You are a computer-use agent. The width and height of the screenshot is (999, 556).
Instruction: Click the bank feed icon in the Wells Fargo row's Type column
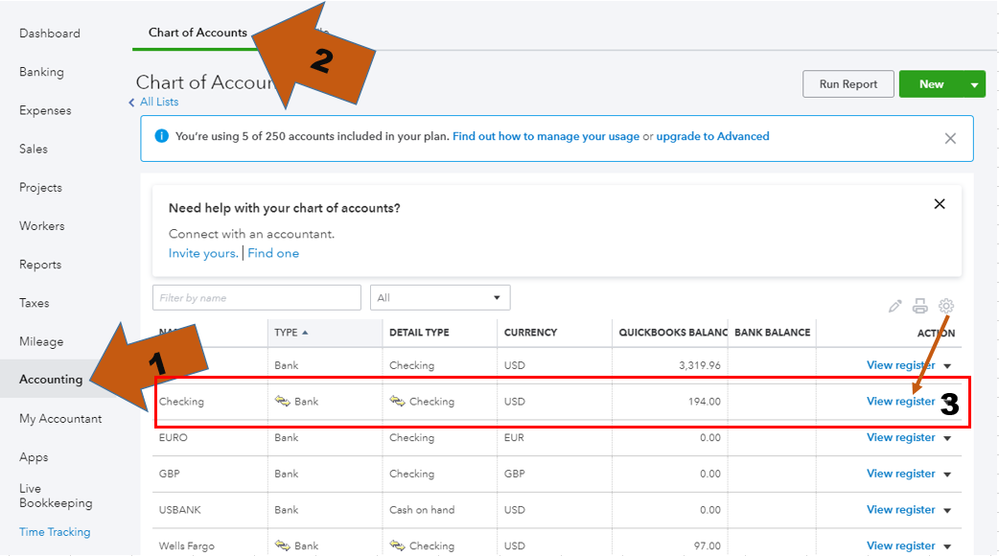282,545
